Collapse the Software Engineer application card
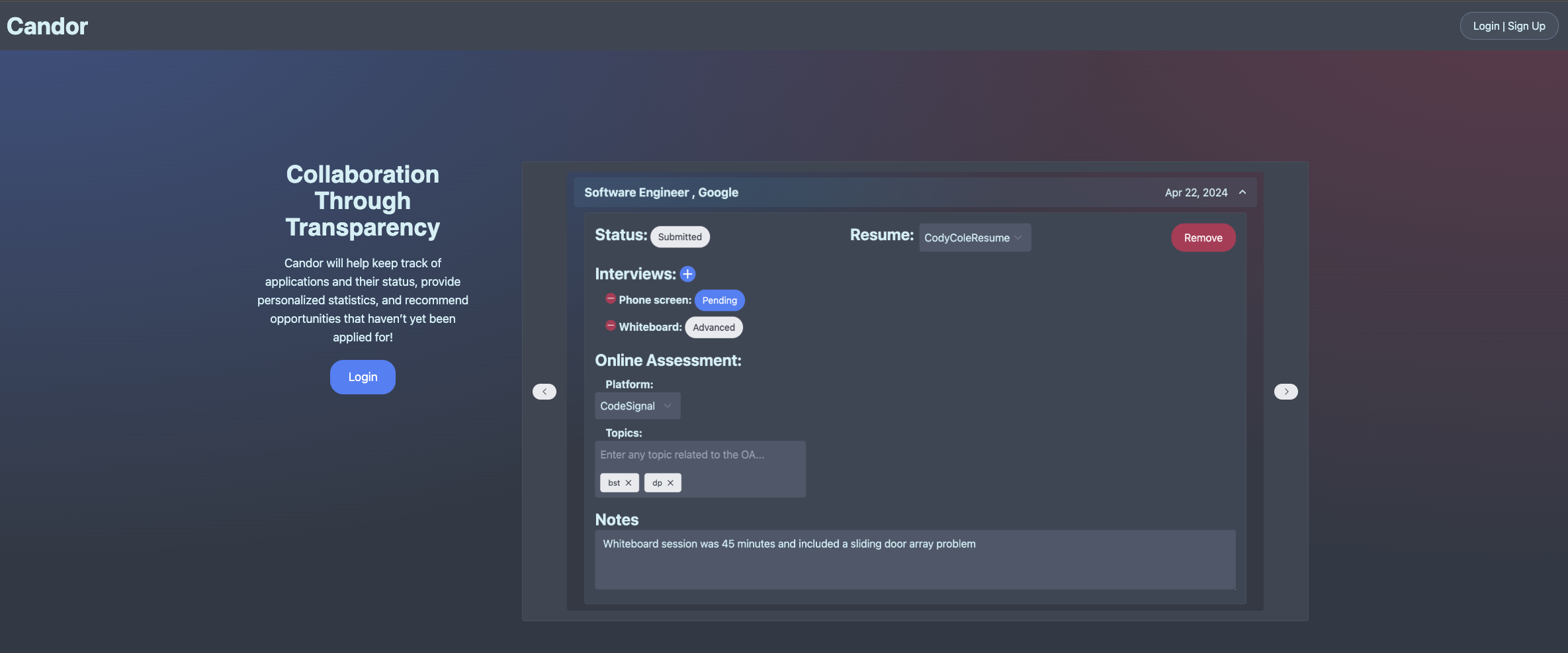1568x653 pixels. (1242, 193)
